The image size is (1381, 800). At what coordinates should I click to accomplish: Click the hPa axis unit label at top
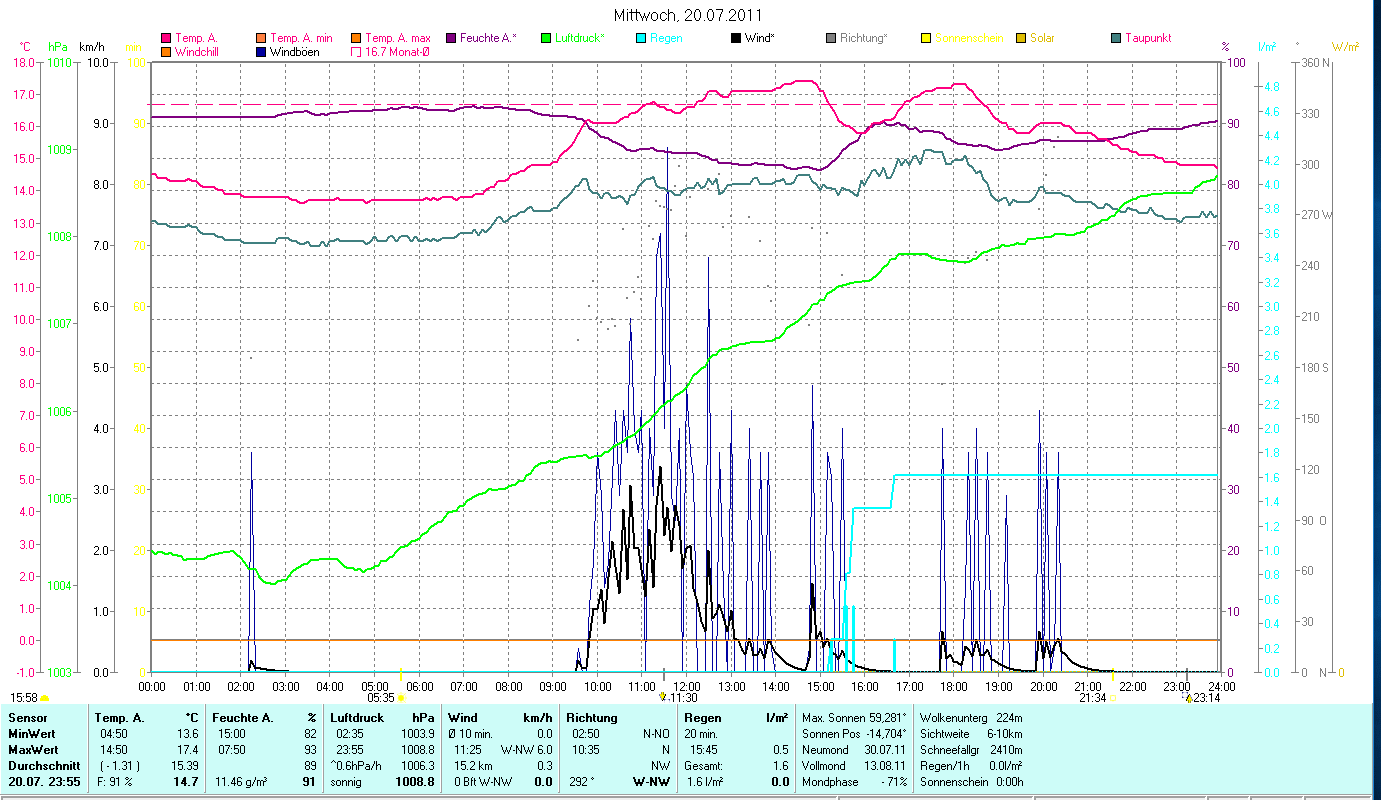58,47
